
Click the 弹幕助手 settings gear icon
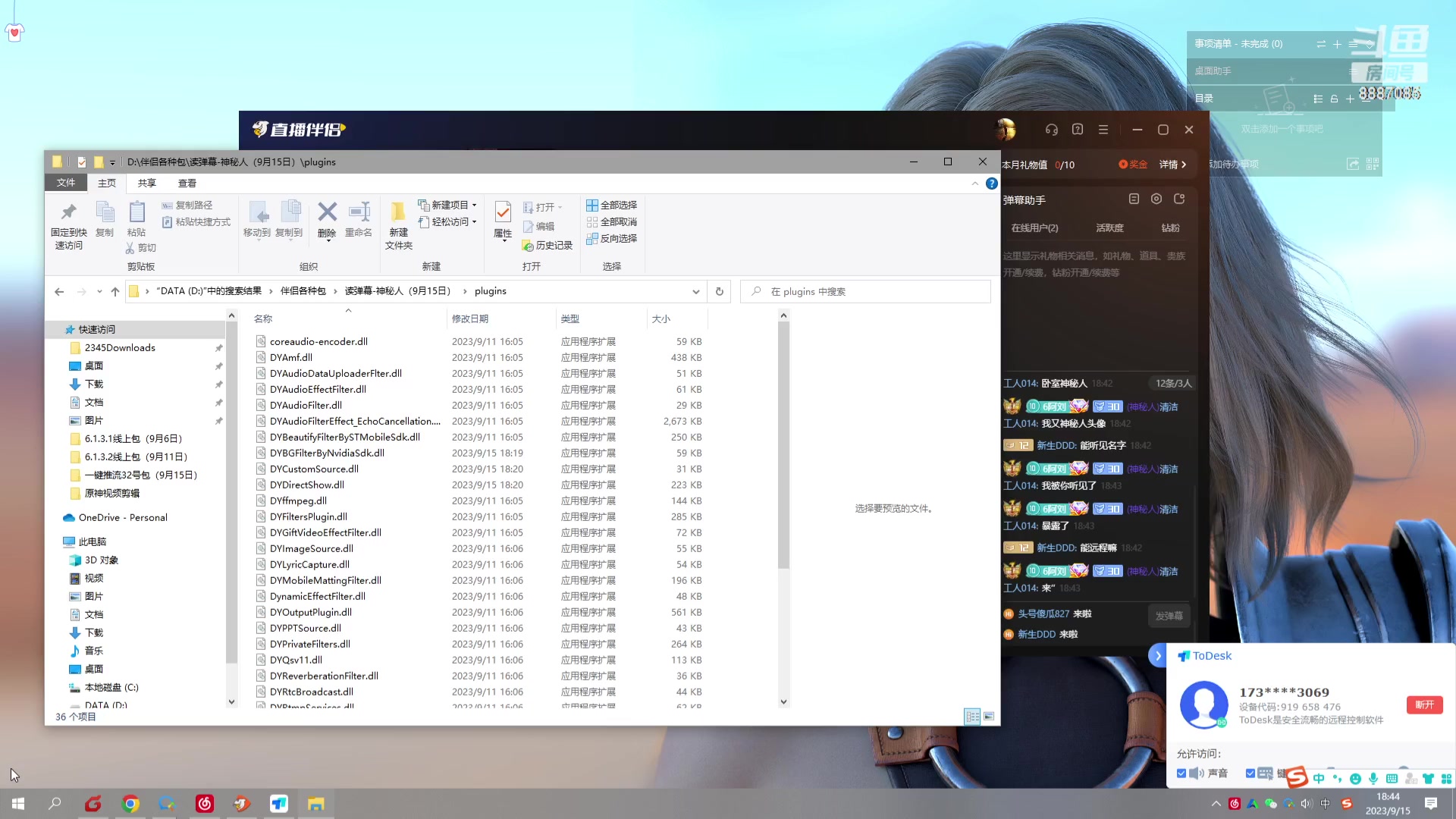click(1156, 199)
